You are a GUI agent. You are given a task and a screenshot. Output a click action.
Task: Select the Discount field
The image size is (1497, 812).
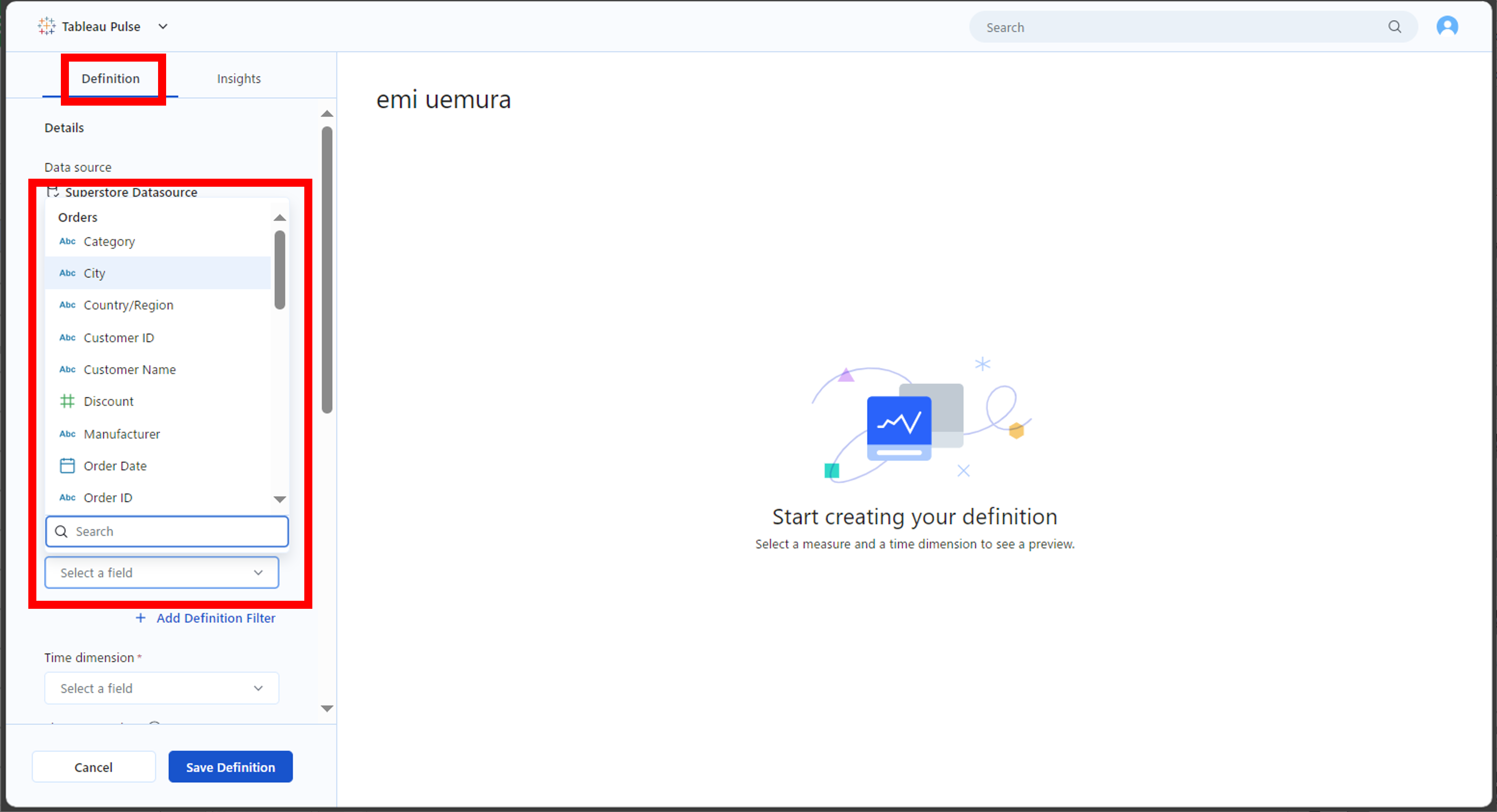pyautogui.click(x=158, y=401)
